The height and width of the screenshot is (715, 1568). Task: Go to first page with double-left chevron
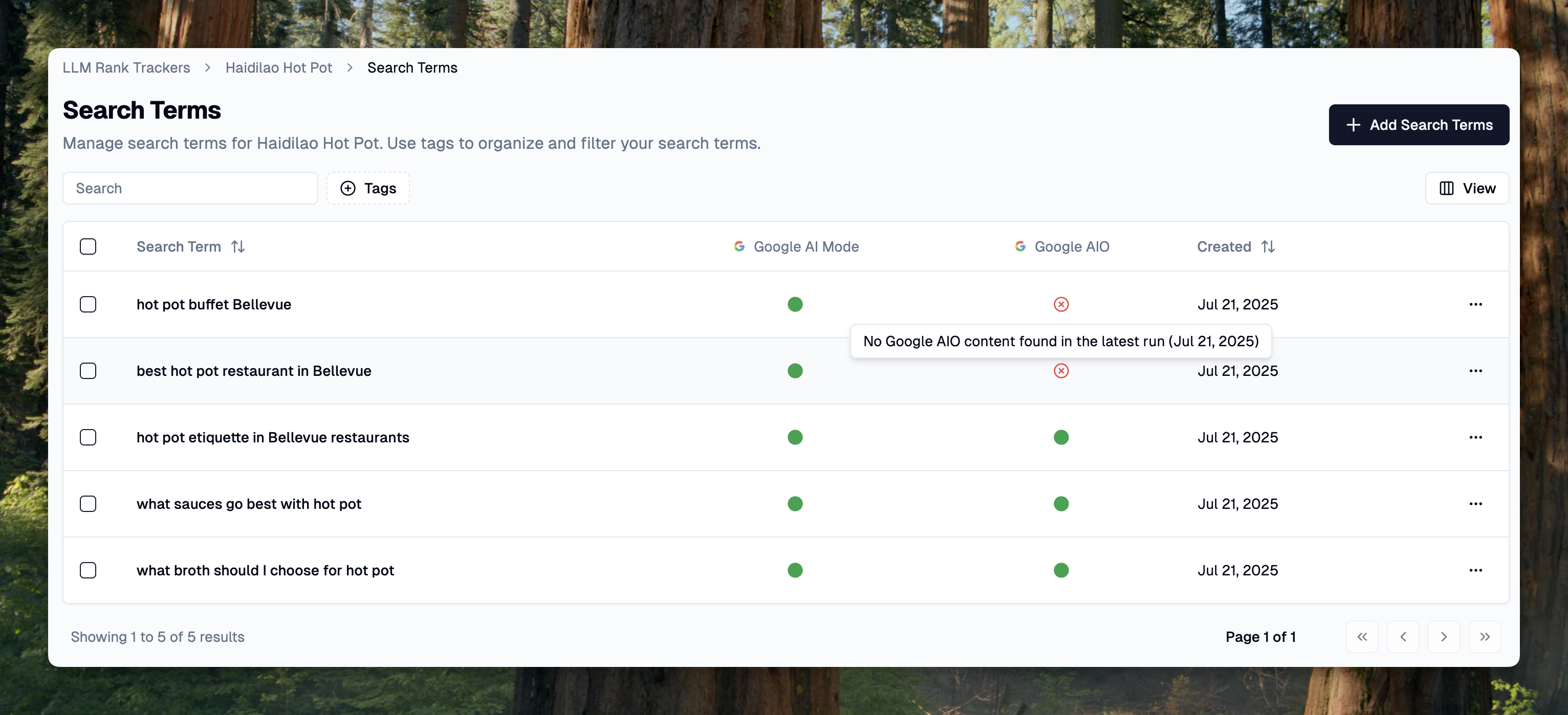coord(1362,637)
